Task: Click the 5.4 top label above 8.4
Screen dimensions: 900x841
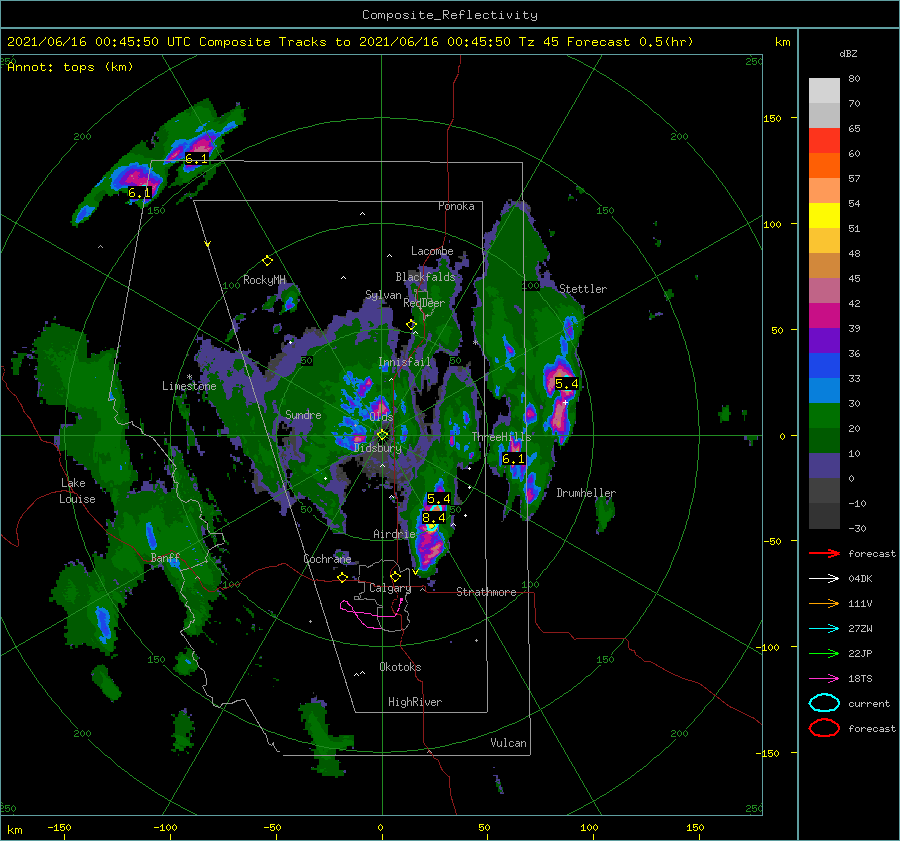Action: 439,498
